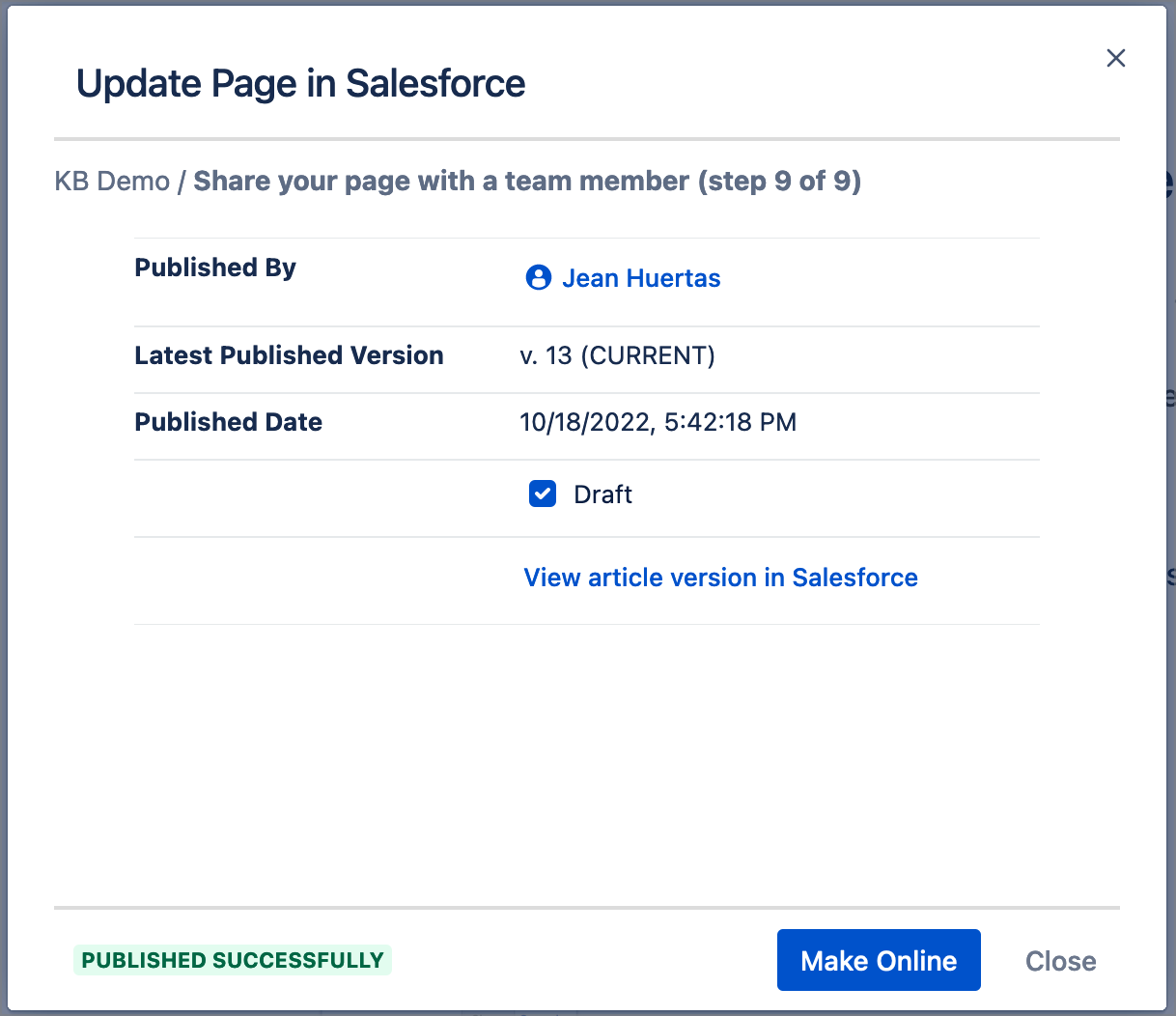Click the Draft checkbox label text
Viewport: 1176px width, 1016px height.
602,494
